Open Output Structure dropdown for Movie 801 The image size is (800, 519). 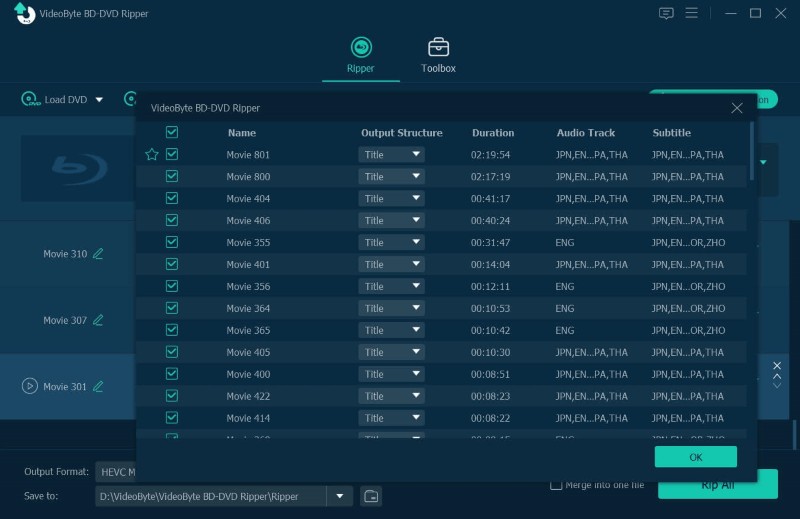pos(391,155)
